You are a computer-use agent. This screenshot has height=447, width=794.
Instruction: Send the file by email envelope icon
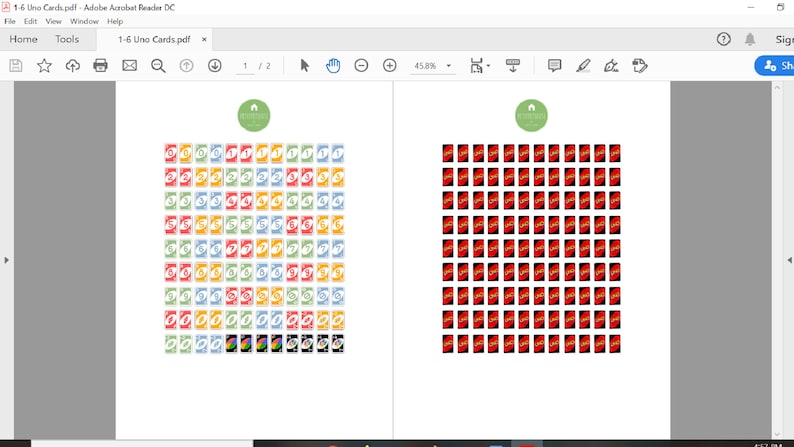tap(130, 65)
